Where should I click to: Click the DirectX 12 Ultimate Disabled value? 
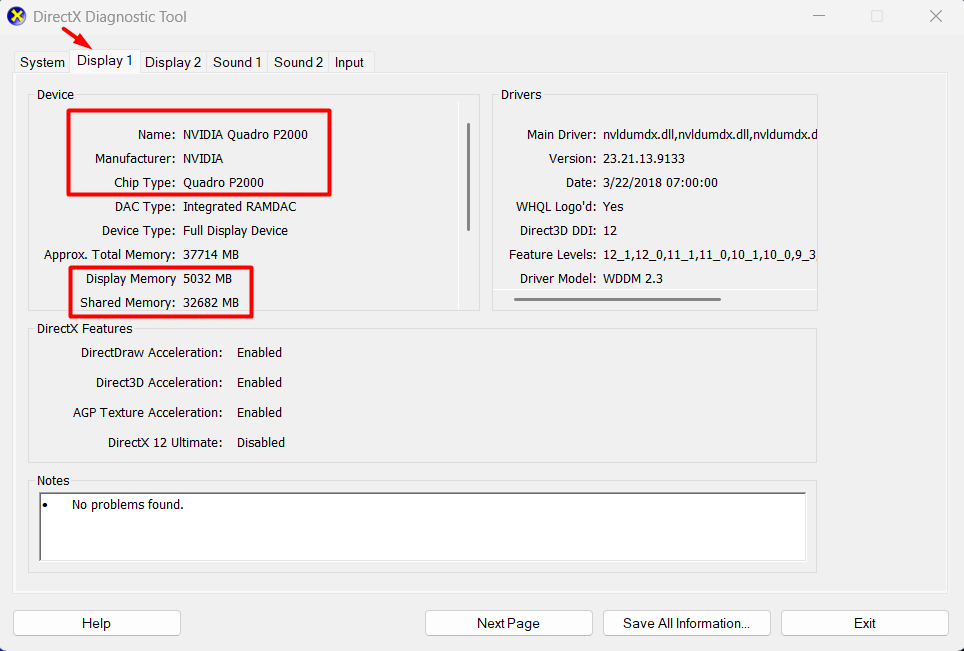[261, 443]
